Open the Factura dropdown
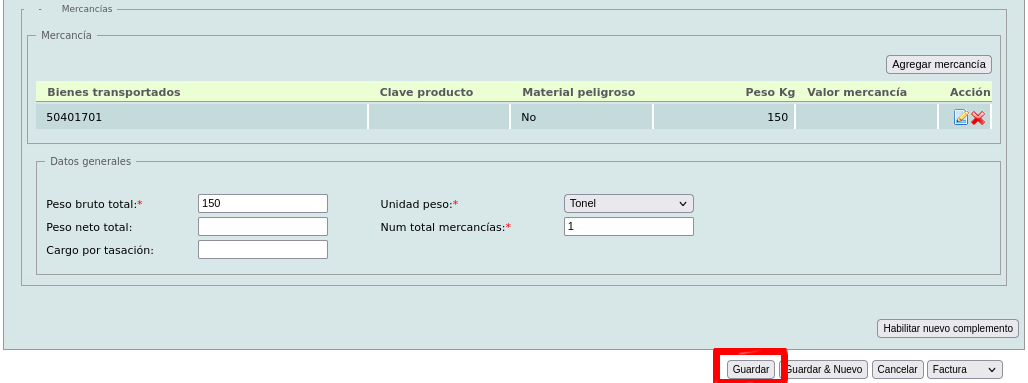Screen dimensions: 1028x383 coord(965,369)
